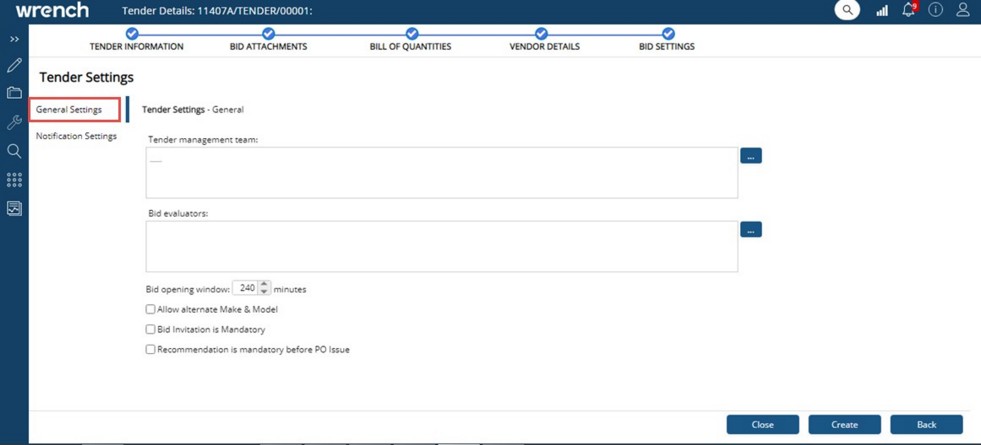The width and height of the screenshot is (981, 445).
Task: Check Bid Invitation is Mandatory
Action: [150, 329]
